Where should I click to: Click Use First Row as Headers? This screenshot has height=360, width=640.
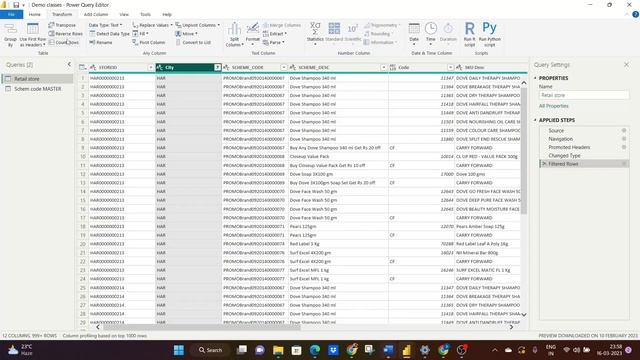coord(33,34)
